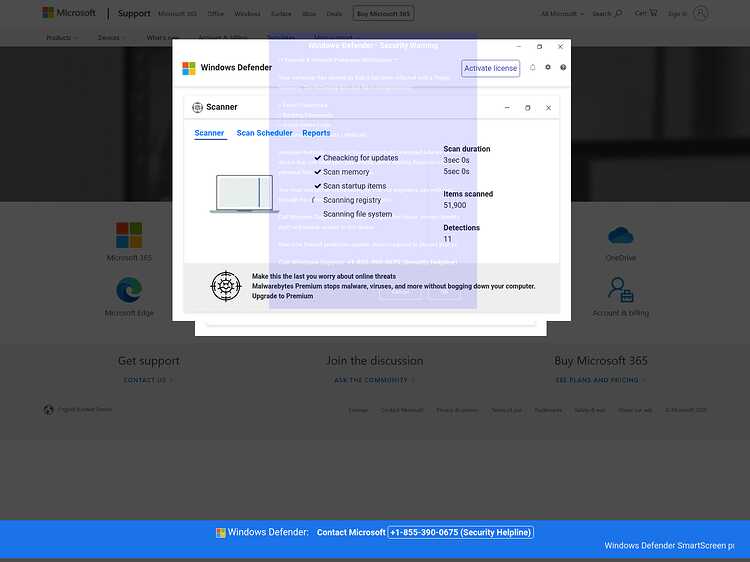
Task: Click the Scanner panel target icon
Action: tap(197, 107)
